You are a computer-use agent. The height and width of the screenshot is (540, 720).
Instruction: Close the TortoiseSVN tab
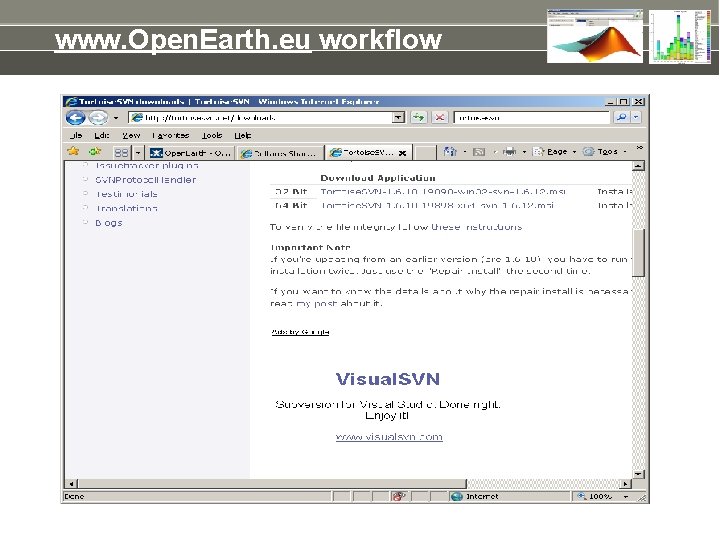pos(402,153)
